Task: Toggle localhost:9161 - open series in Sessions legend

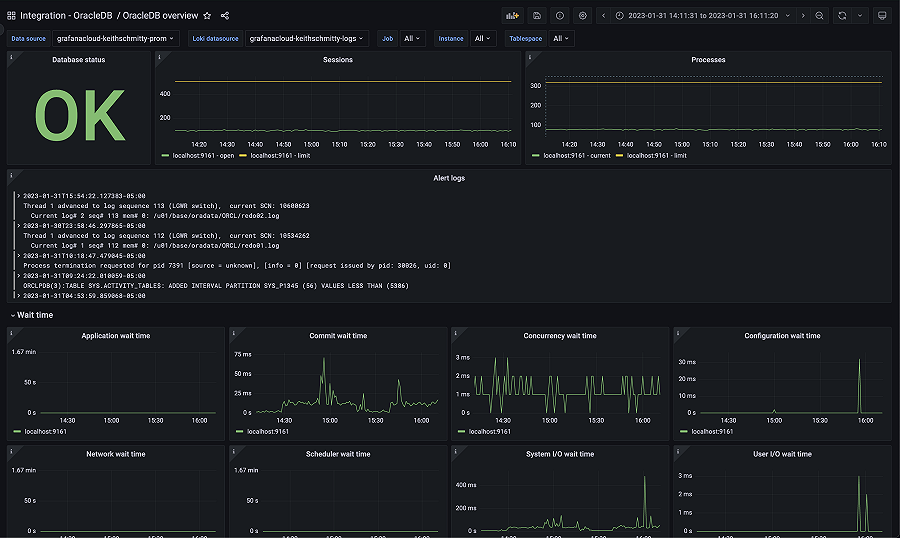Action: (x=205, y=156)
